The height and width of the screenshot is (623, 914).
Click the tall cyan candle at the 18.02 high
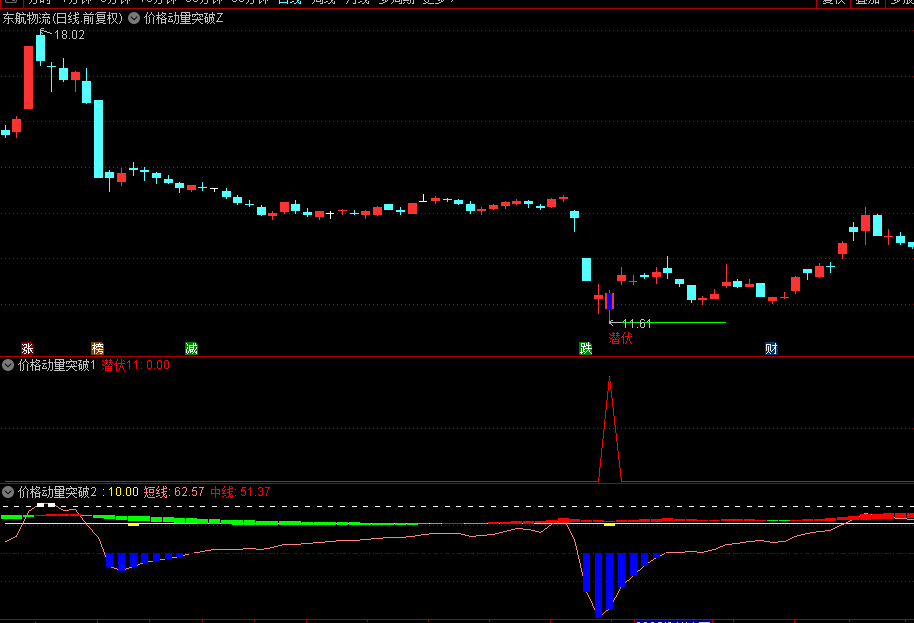(x=40, y=48)
